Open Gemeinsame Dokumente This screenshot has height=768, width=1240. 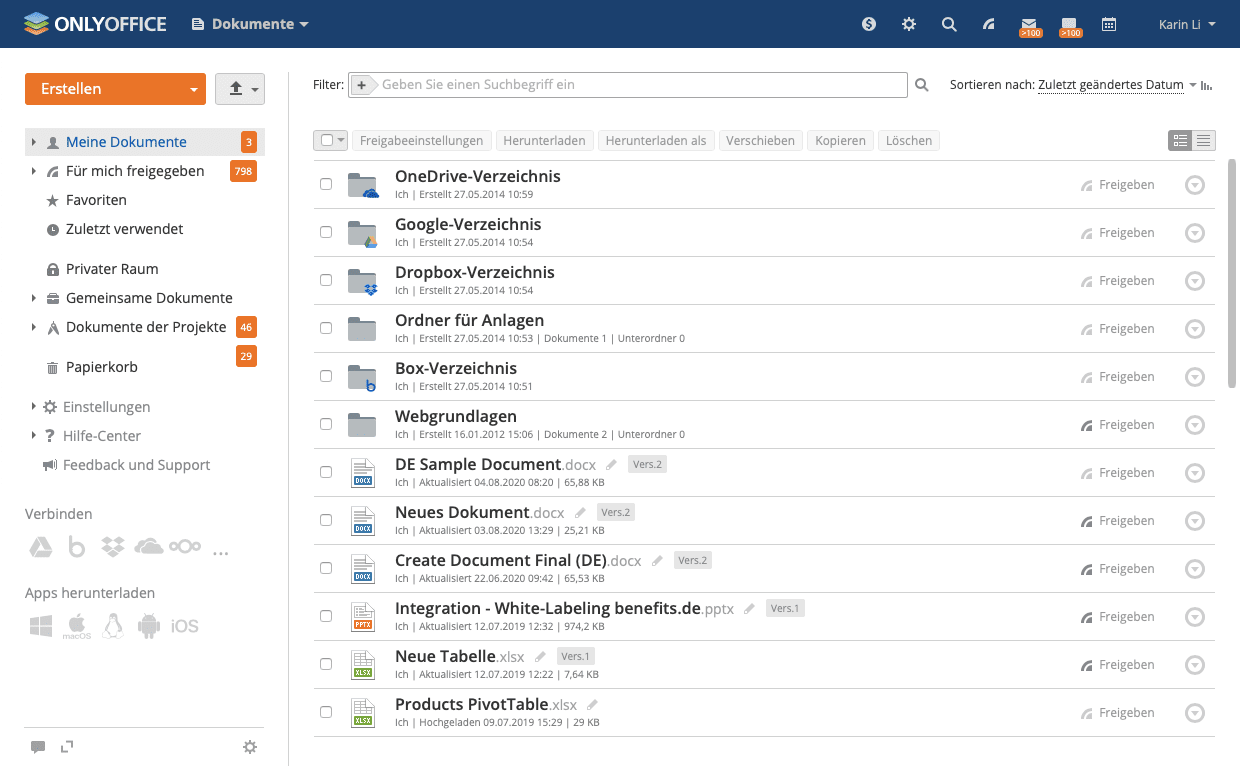[149, 298]
